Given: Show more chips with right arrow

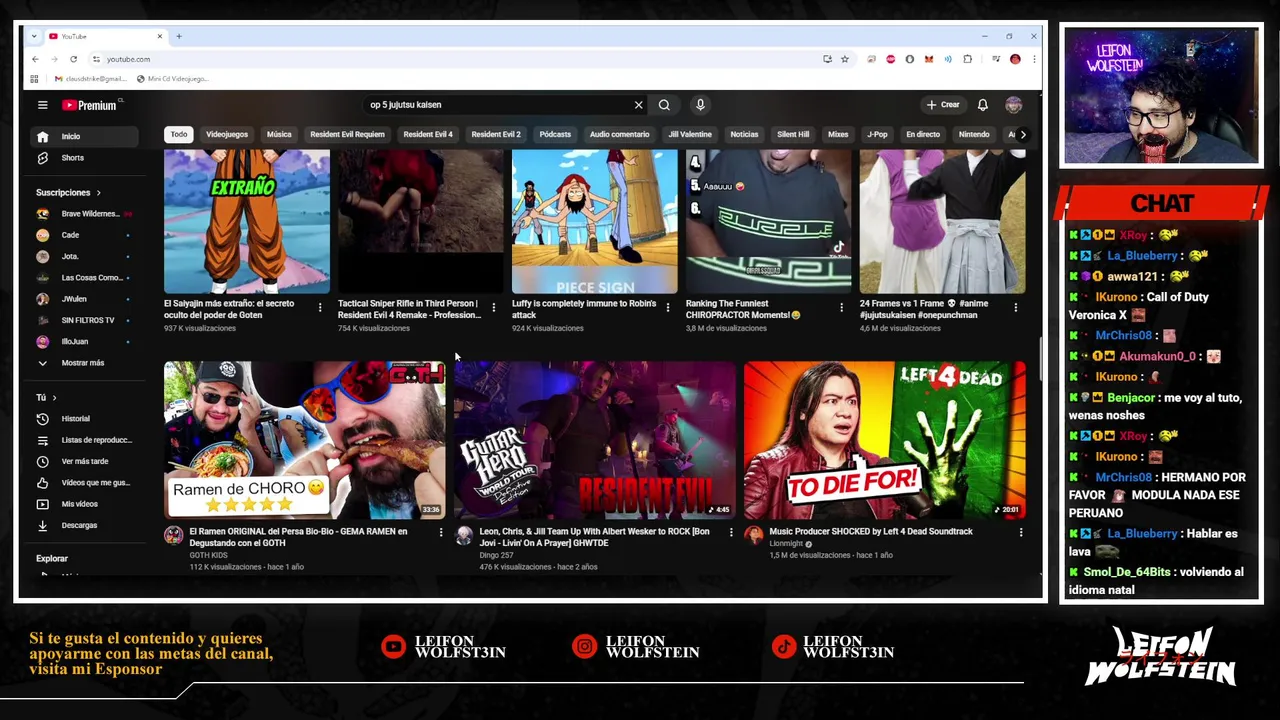Looking at the screenshot, I should tap(1022, 134).
